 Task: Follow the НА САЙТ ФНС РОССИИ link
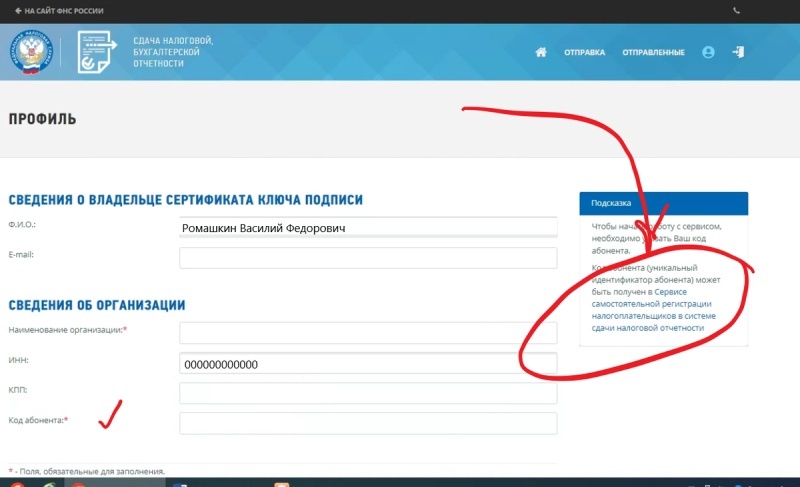pyautogui.click(x=58, y=11)
